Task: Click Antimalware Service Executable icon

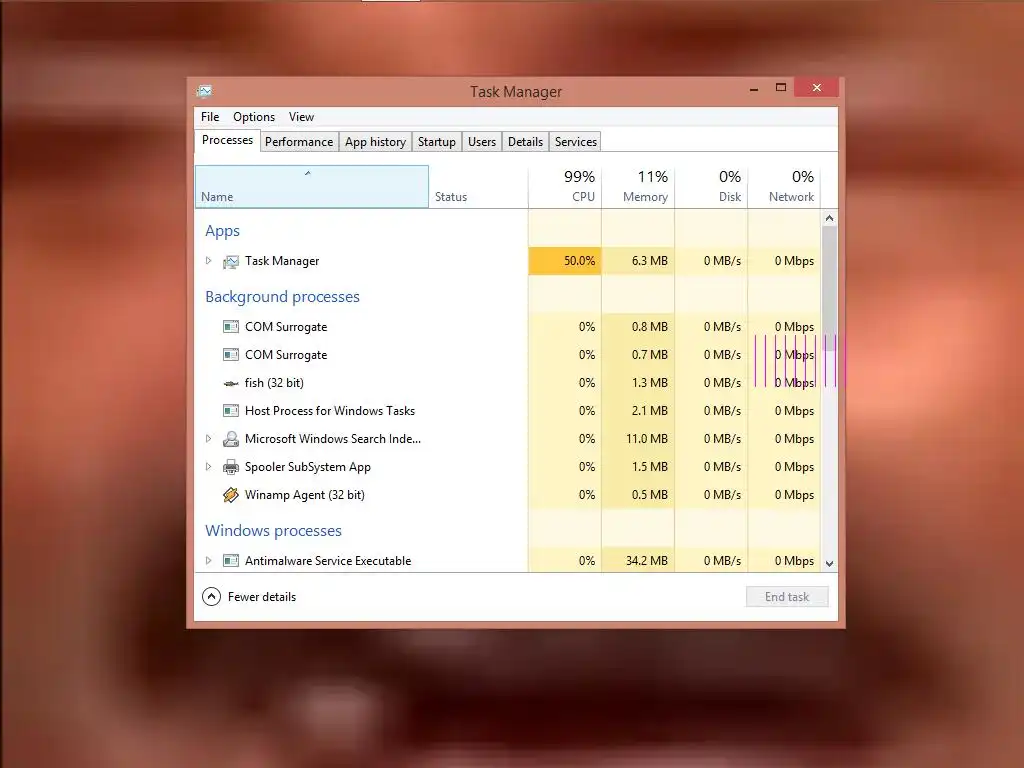Action: 231,560
